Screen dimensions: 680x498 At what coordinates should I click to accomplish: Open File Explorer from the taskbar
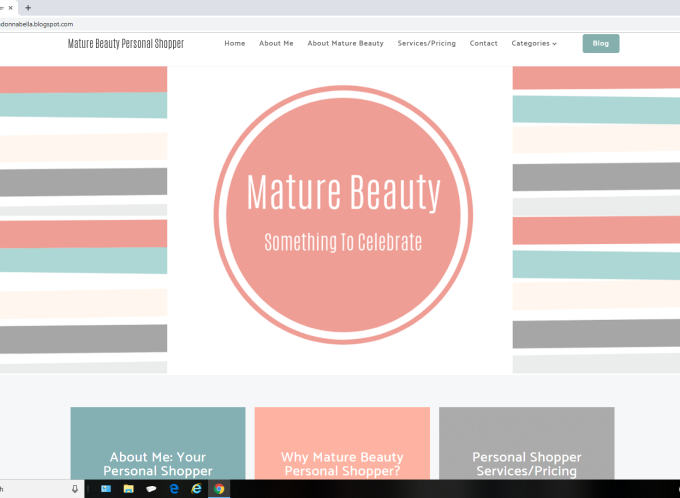pyautogui.click(x=128, y=489)
